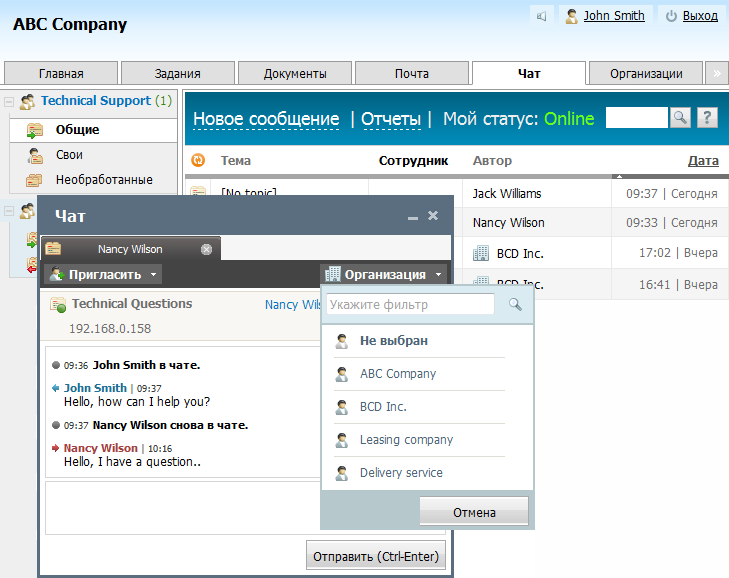Viewport: 729px width, 578px height.
Task: Click Technical Support group icon
Action: click(27, 101)
